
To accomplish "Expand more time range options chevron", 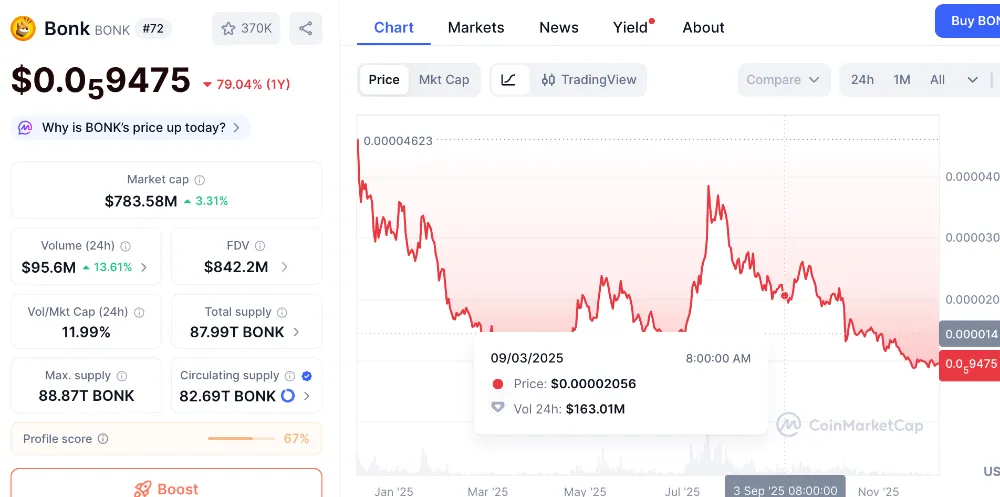I will pos(972,80).
